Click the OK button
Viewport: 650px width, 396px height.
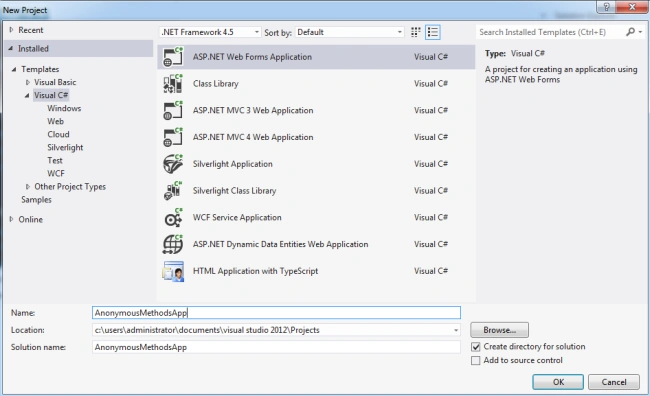[558, 382]
